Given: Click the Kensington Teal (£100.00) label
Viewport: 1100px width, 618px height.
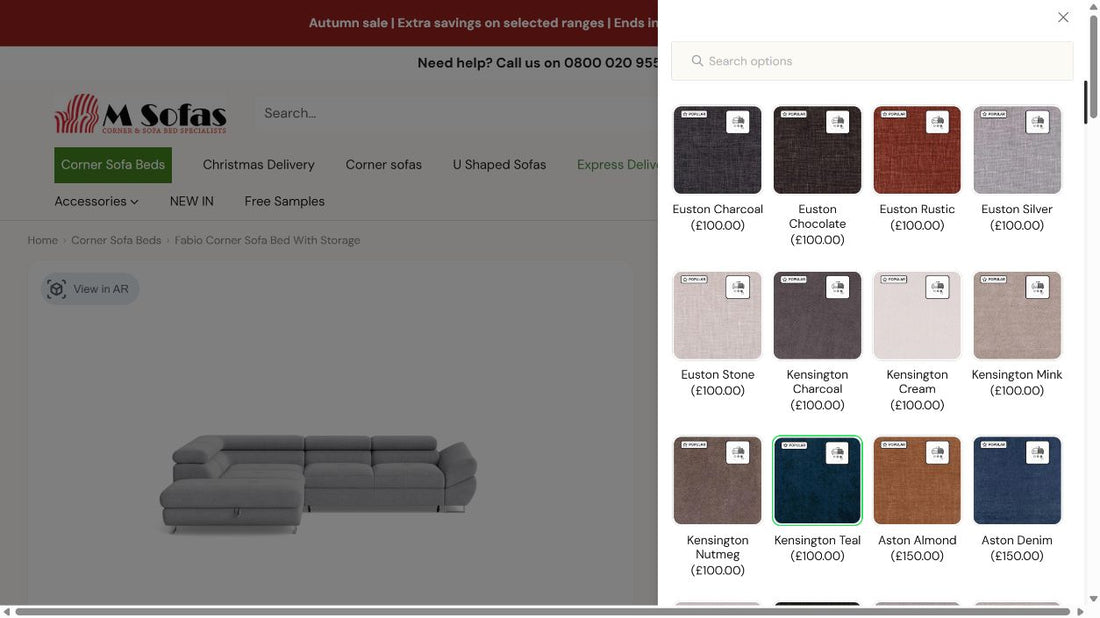Looking at the screenshot, I should tap(817, 548).
